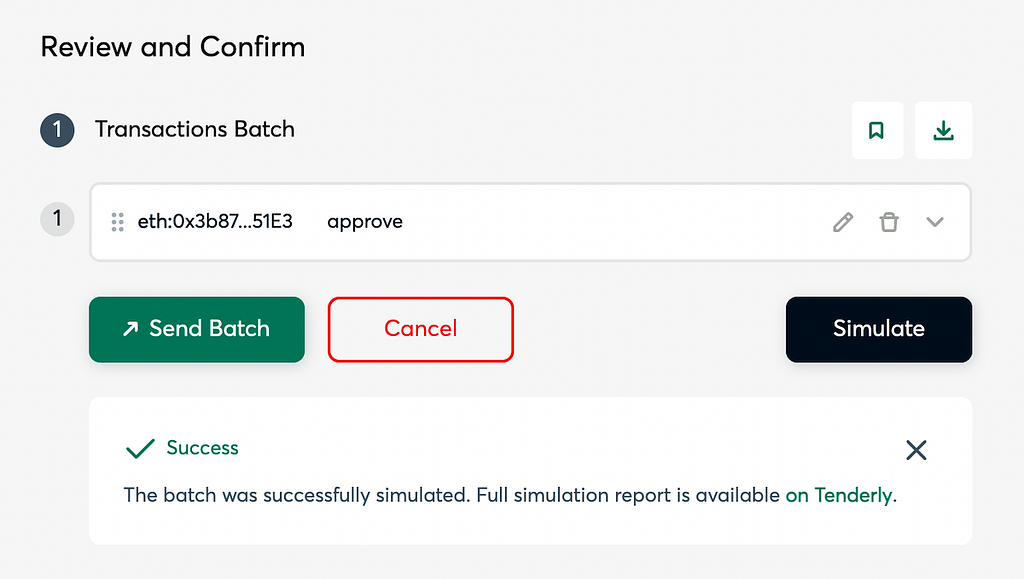The image size is (1024, 579).
Task: Run Simulate on the batch
Action: click(x=878, y=330)
